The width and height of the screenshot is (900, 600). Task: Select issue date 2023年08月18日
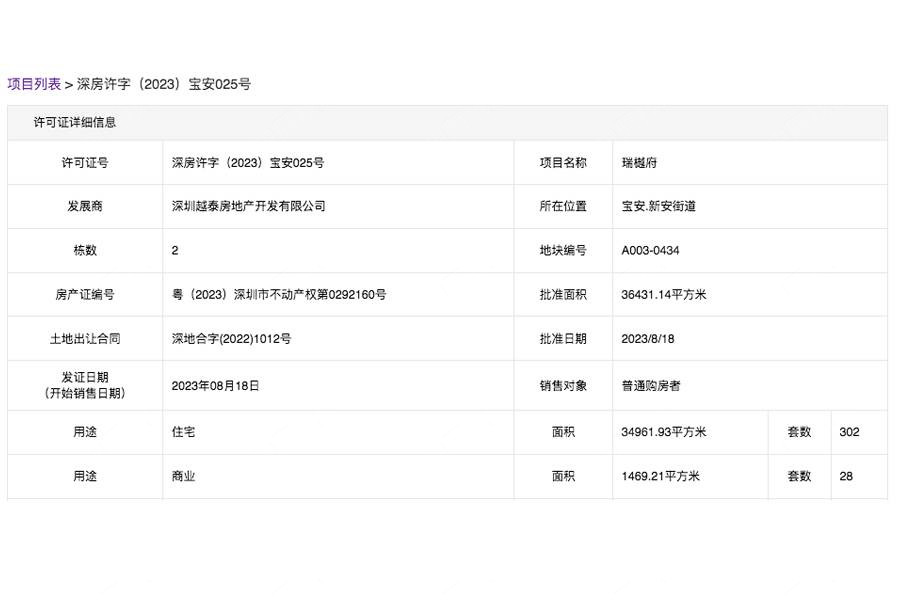click(x=215, y=386)
